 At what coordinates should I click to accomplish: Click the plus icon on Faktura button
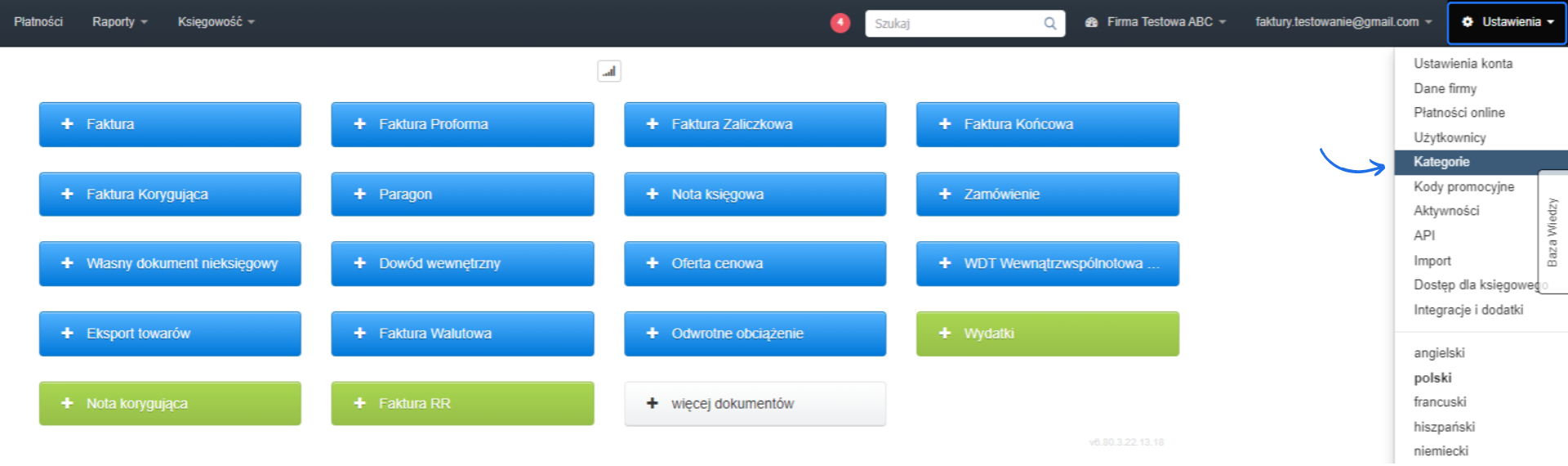pyautogui.click(x=67, y=123)
